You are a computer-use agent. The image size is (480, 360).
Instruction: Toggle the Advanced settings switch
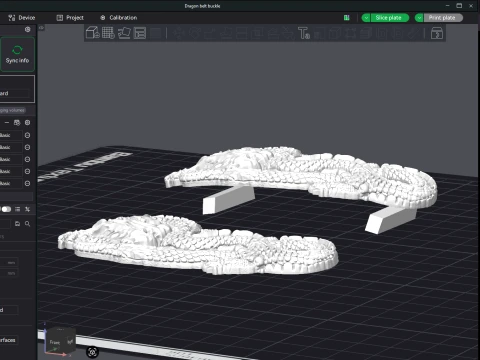pos(6,209)
